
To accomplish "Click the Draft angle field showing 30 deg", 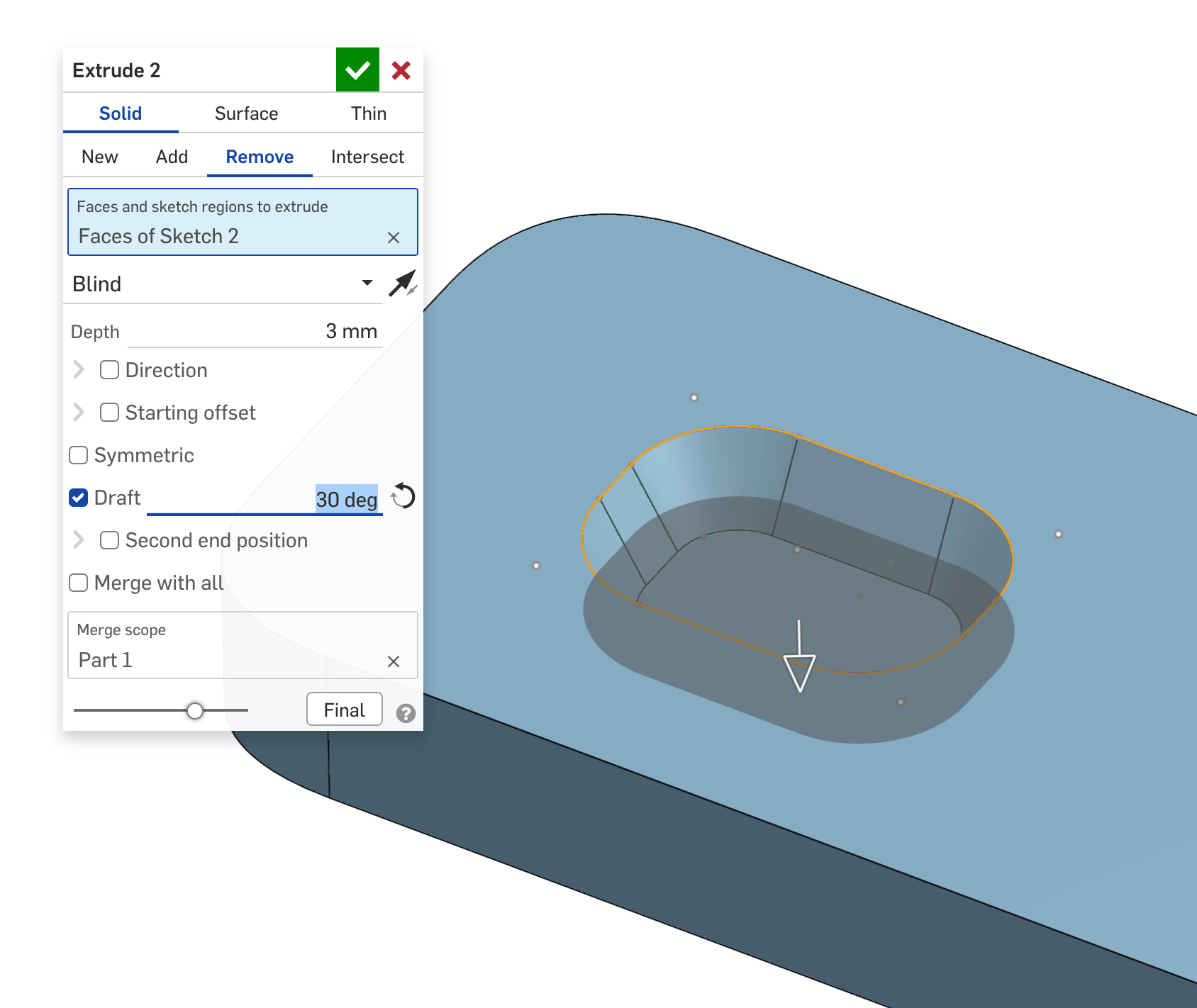I will click(x=265, y=499).
